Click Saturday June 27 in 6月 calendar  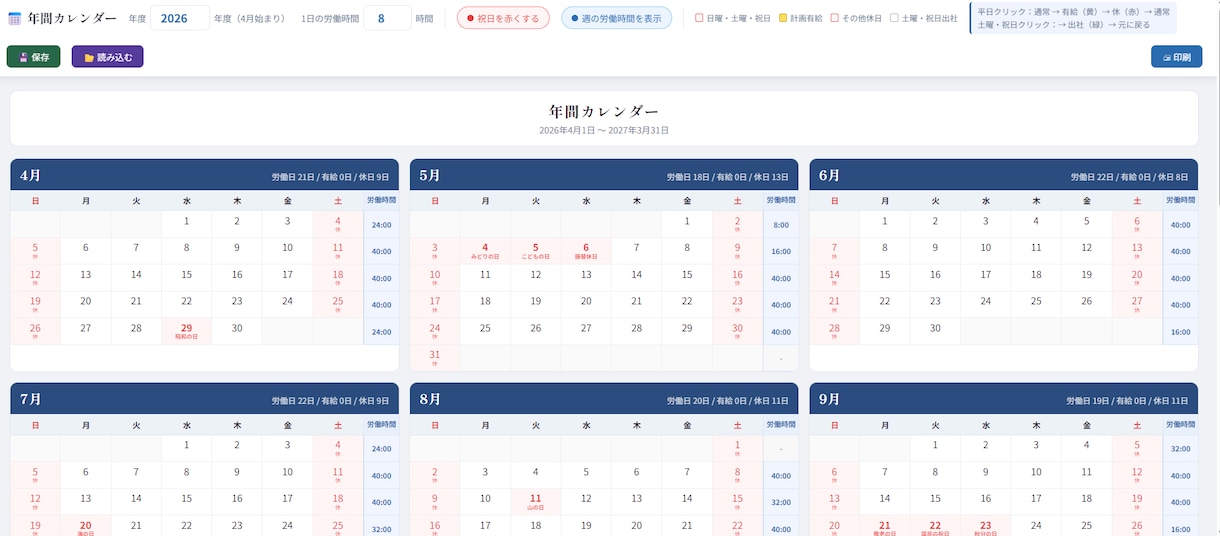1137,304
